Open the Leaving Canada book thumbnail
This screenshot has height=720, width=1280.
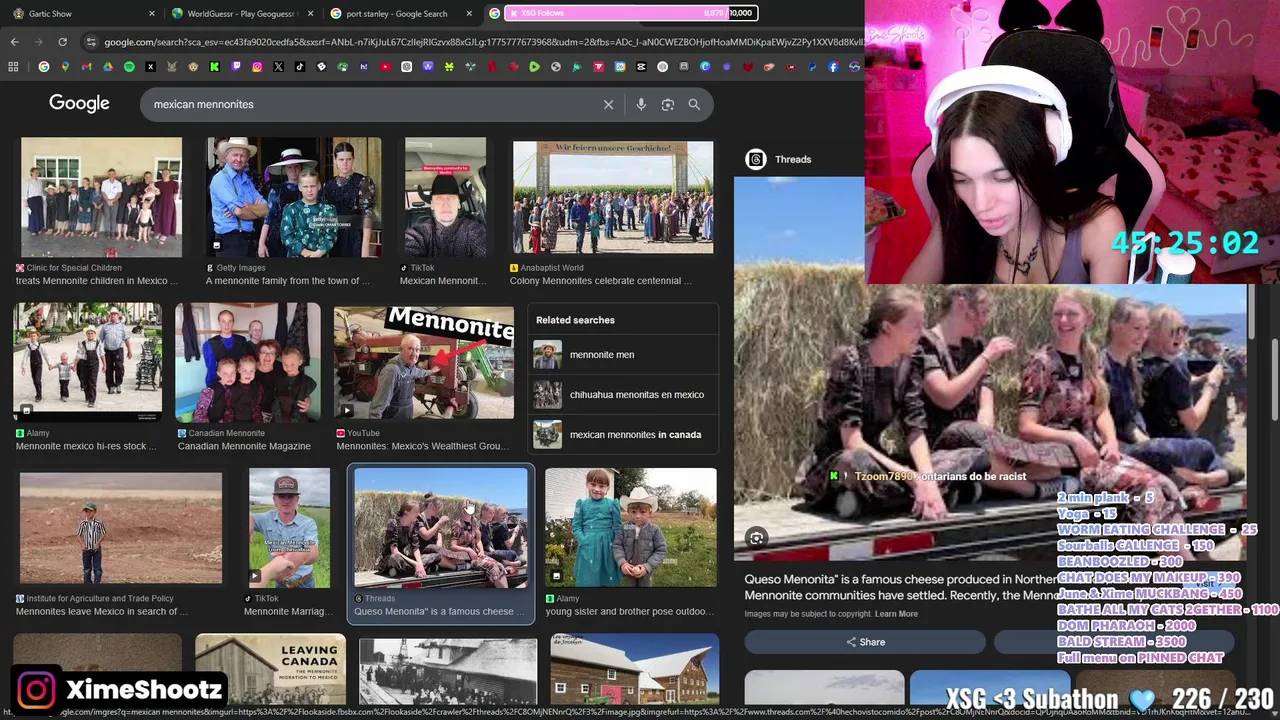pyautogui.click(x=270, y=669)
